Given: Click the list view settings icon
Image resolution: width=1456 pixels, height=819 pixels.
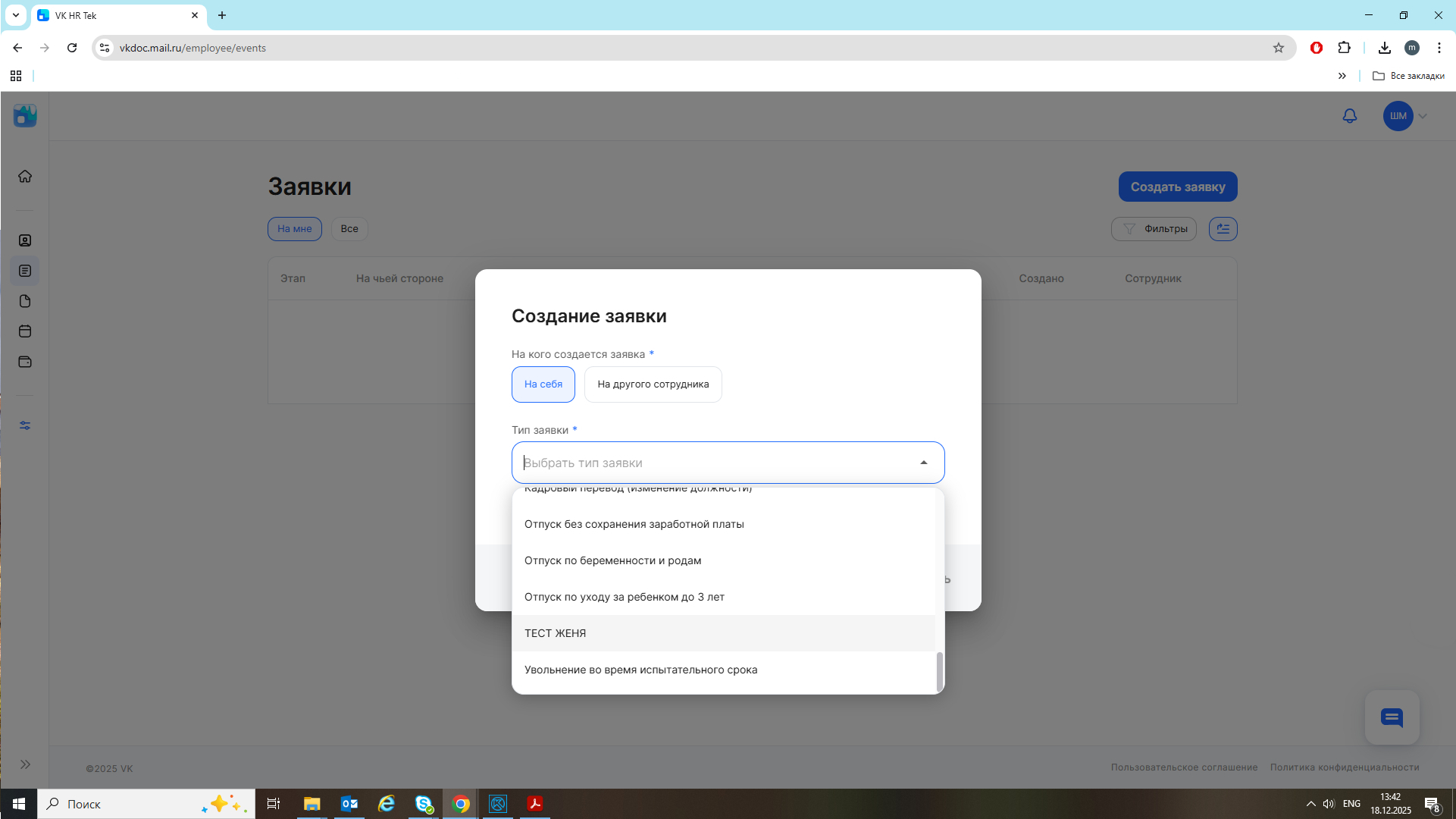Looking at the screenshot, I should point(1223,229).
